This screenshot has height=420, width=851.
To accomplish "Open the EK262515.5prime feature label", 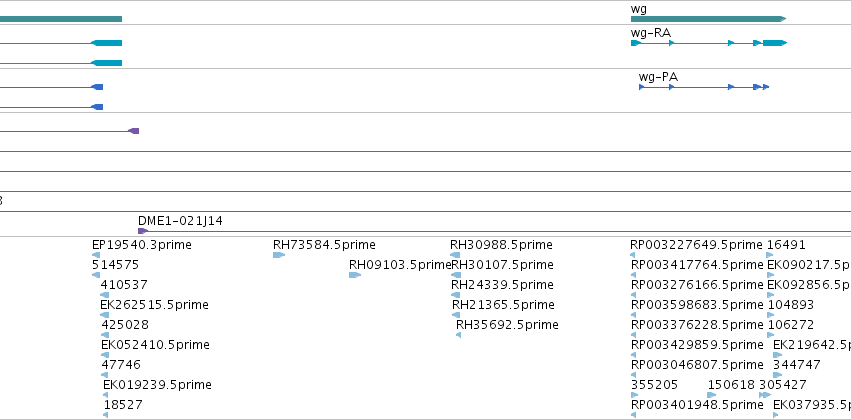I will (154, 305).
